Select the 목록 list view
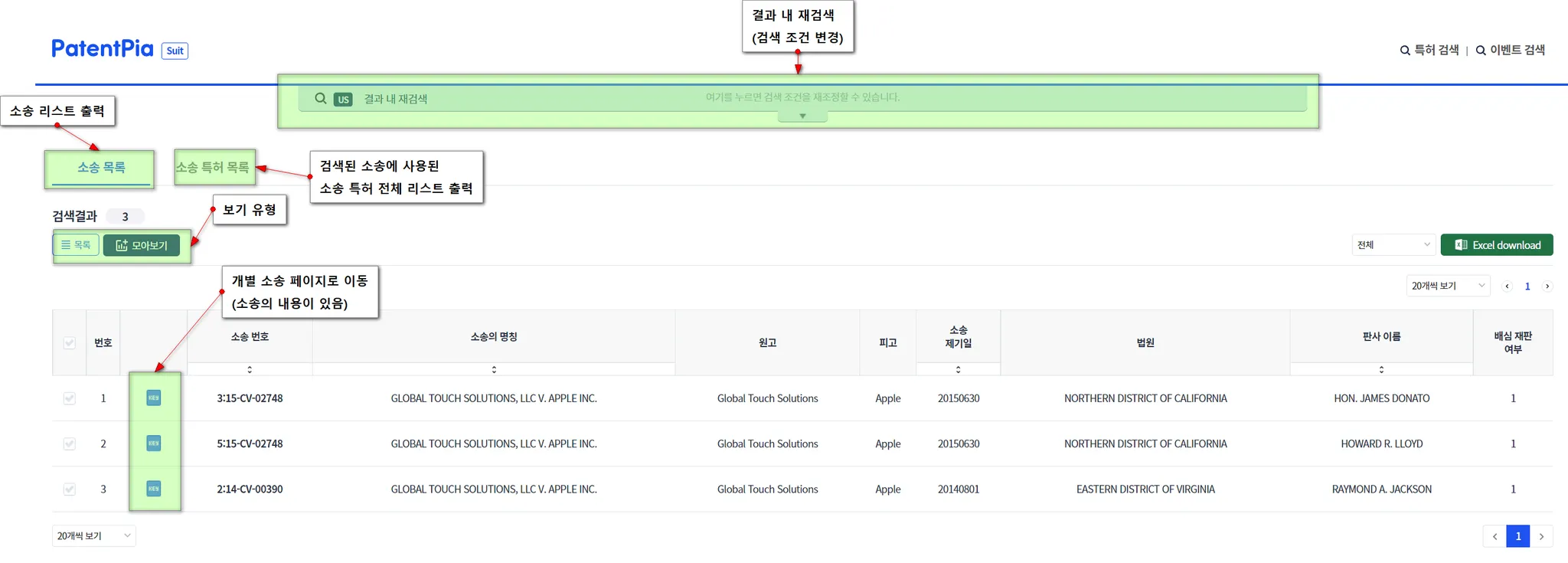The height and width of the screenshot is (563, 1568). [76, 245]
